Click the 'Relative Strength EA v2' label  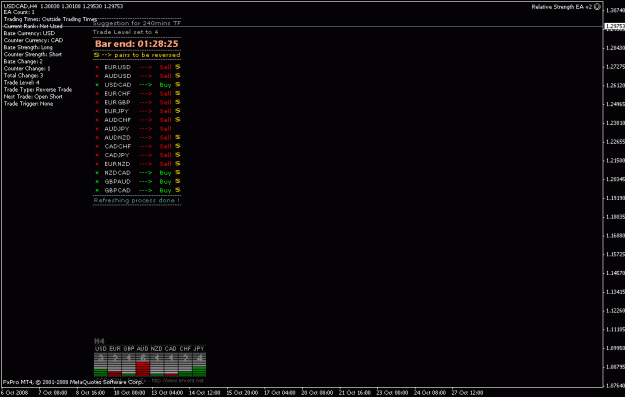tap(562, 7)
